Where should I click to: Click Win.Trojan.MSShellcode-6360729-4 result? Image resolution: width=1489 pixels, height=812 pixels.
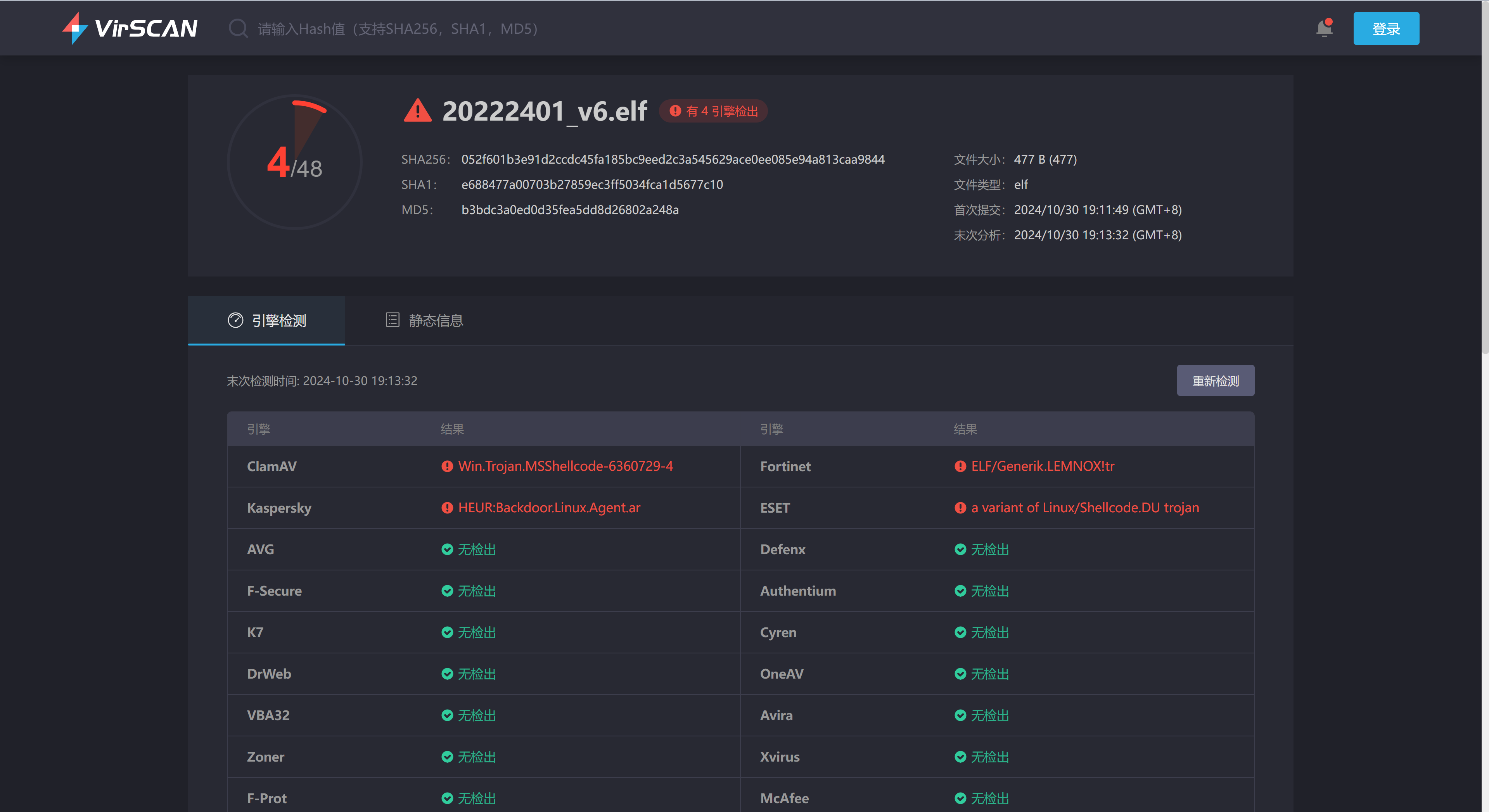click(566, 466)
